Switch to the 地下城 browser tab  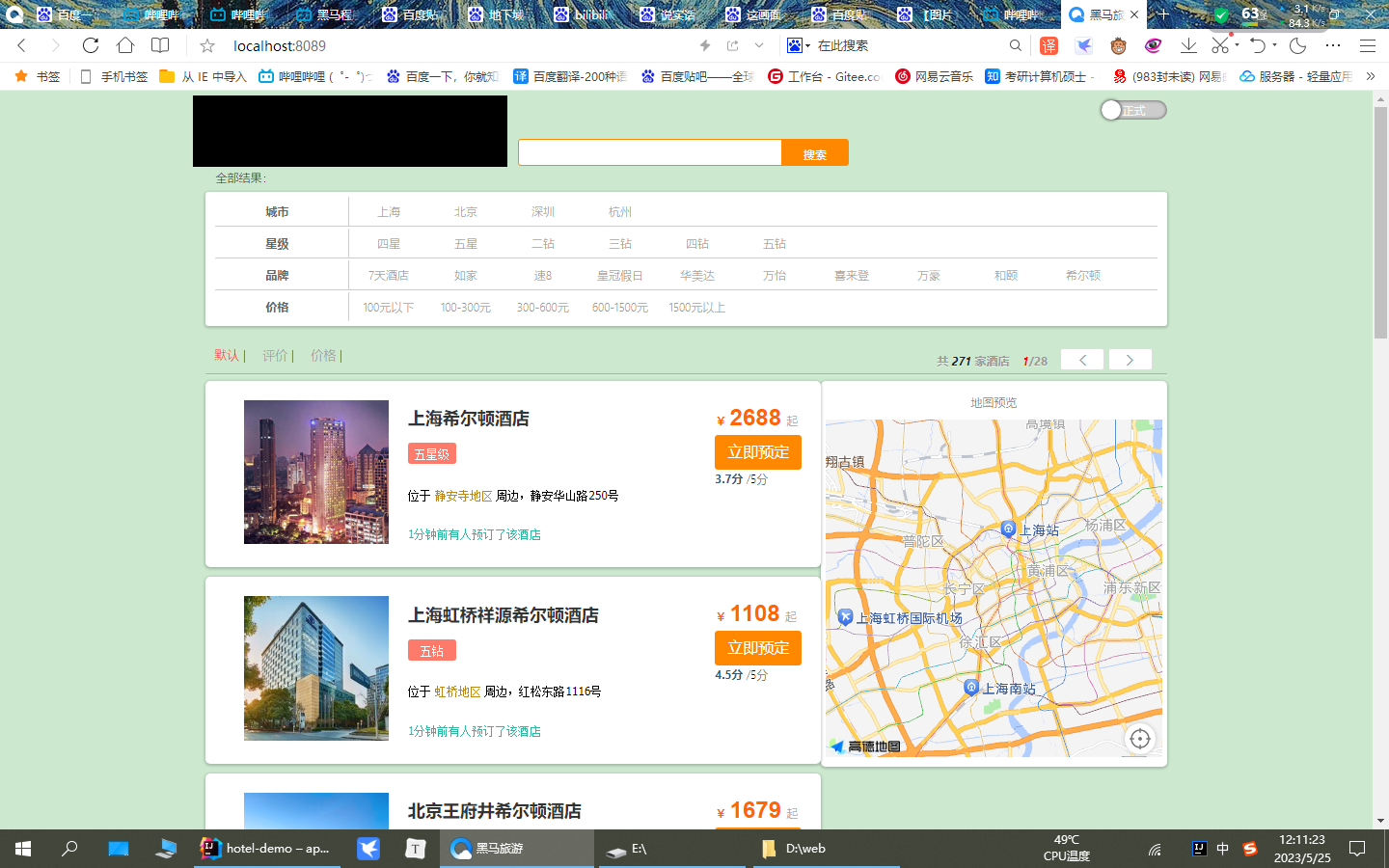click(497, 14)
